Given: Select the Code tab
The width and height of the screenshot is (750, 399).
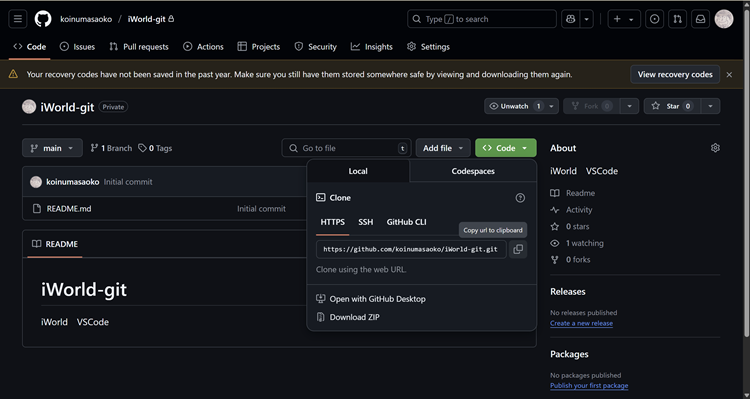Looking at the screenshot, I should click(x=30, y=46).
